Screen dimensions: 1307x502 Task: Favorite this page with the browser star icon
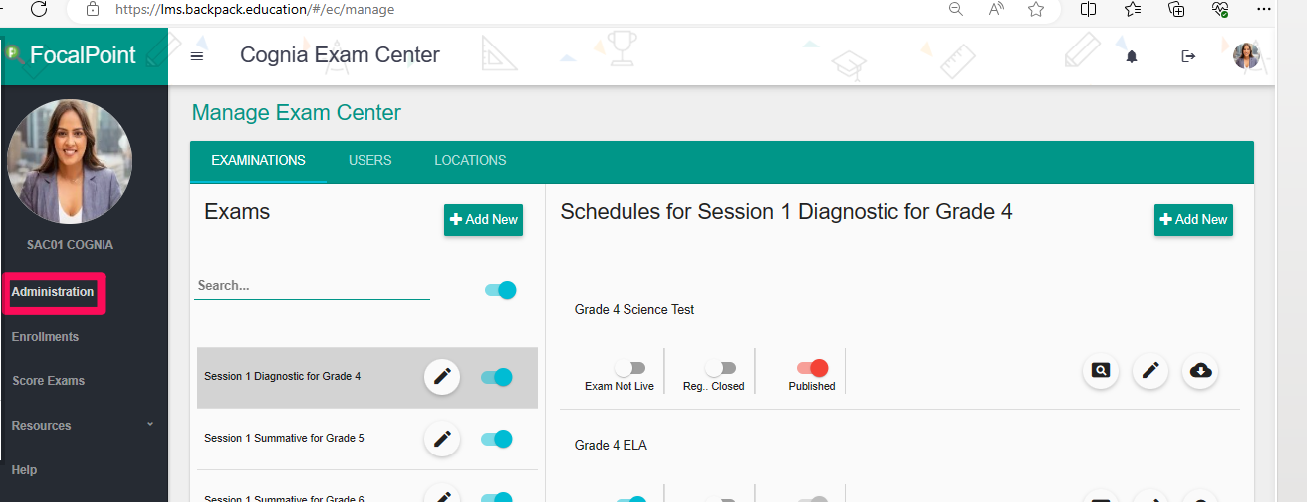1036,9
